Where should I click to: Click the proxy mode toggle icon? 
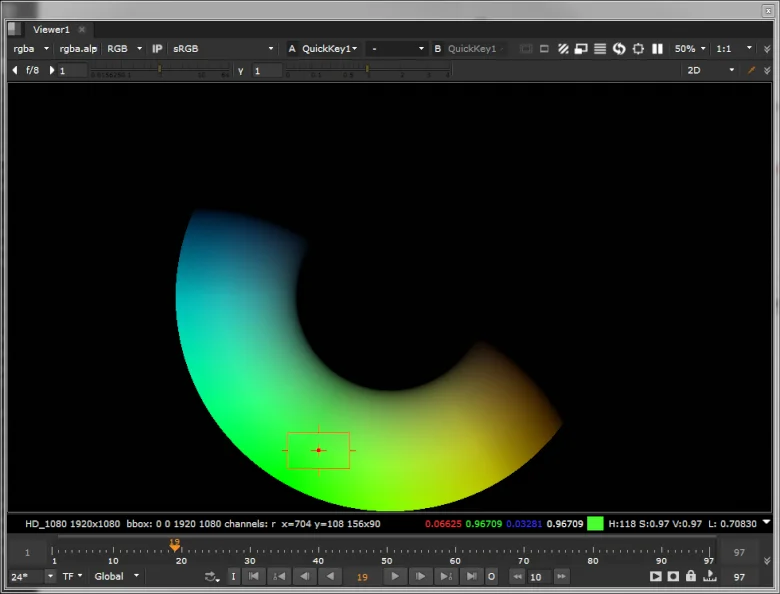581,49
